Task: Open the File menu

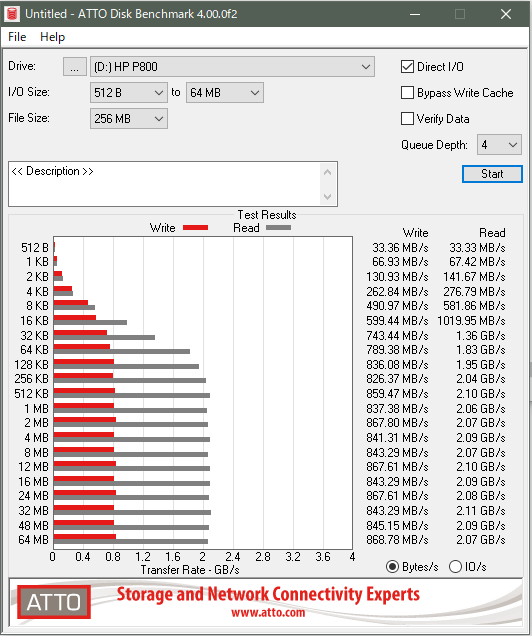Action: click(x=17, y=37)
